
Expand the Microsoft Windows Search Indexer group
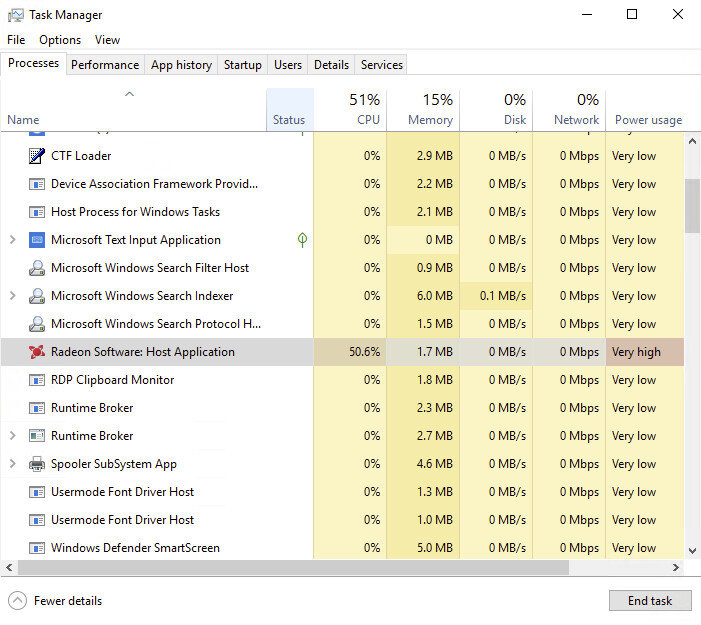(12, 296)
